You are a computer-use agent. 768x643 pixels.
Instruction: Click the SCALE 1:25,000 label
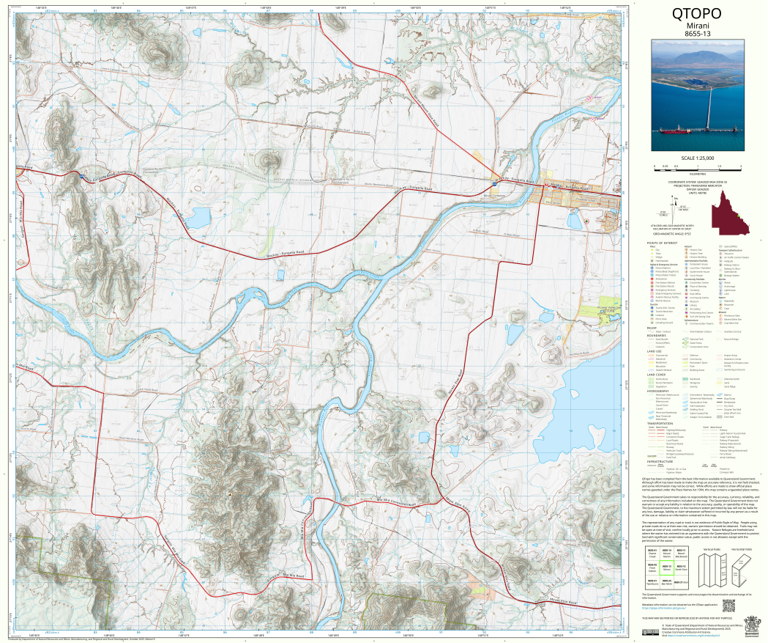click(x=697, y=158)
